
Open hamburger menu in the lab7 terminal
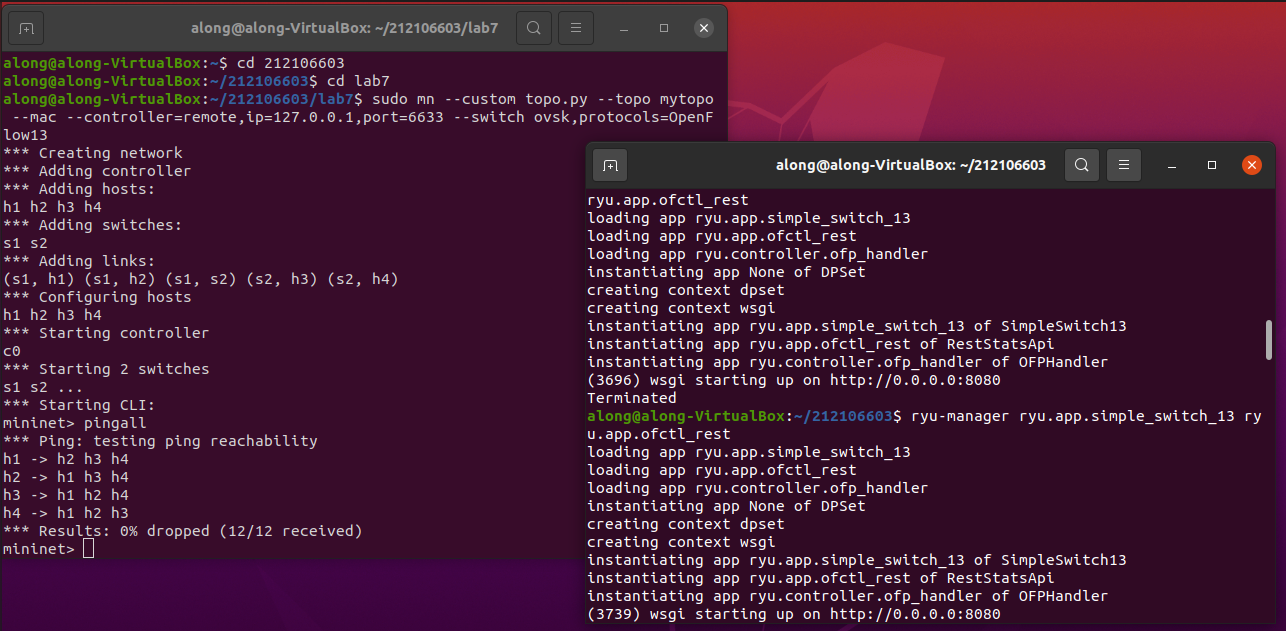tap(576, 28)
